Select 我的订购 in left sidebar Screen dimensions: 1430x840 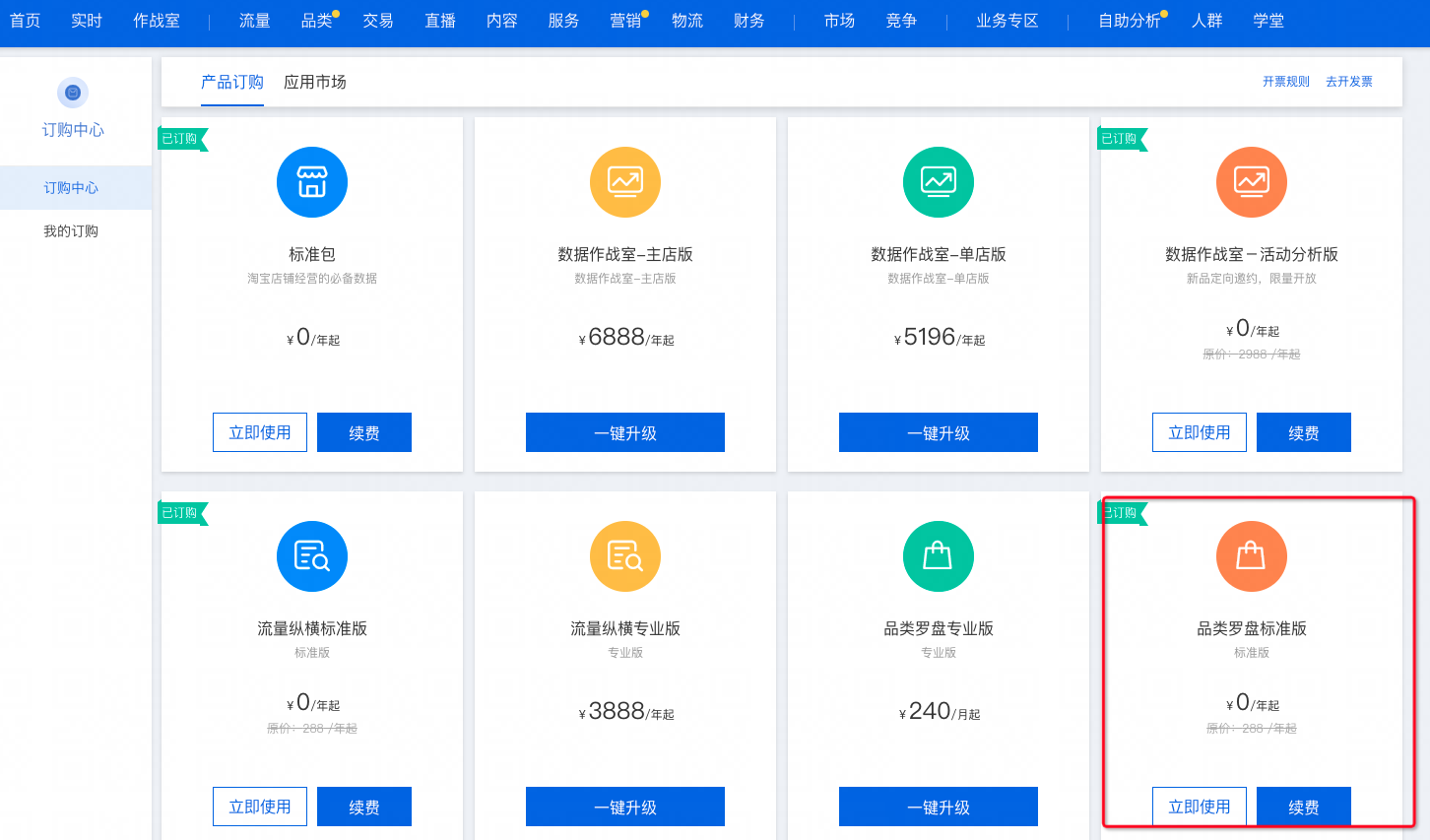(71, 231)
